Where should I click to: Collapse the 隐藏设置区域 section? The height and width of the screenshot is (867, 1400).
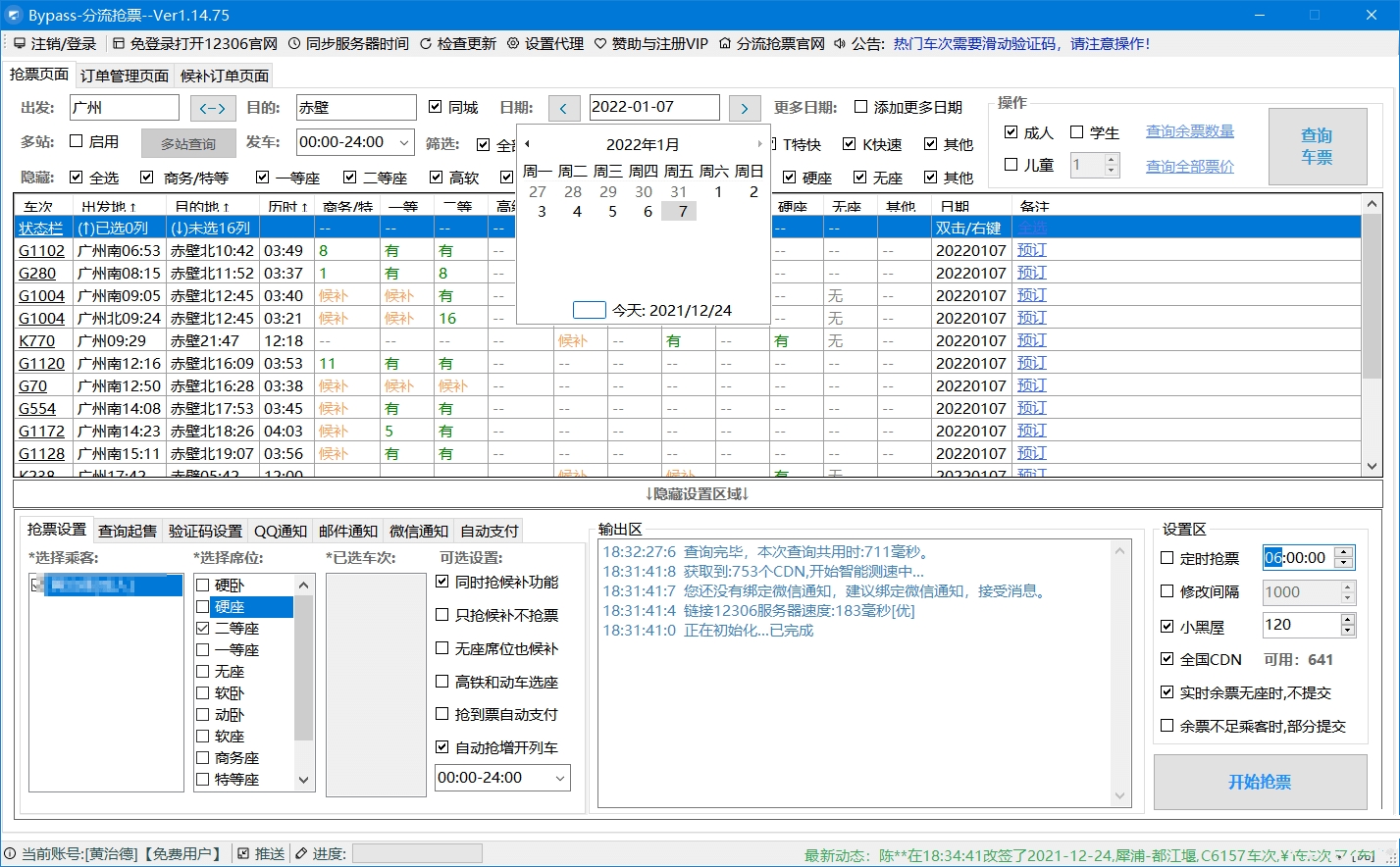pyautogui.click(x=700, y=494)
